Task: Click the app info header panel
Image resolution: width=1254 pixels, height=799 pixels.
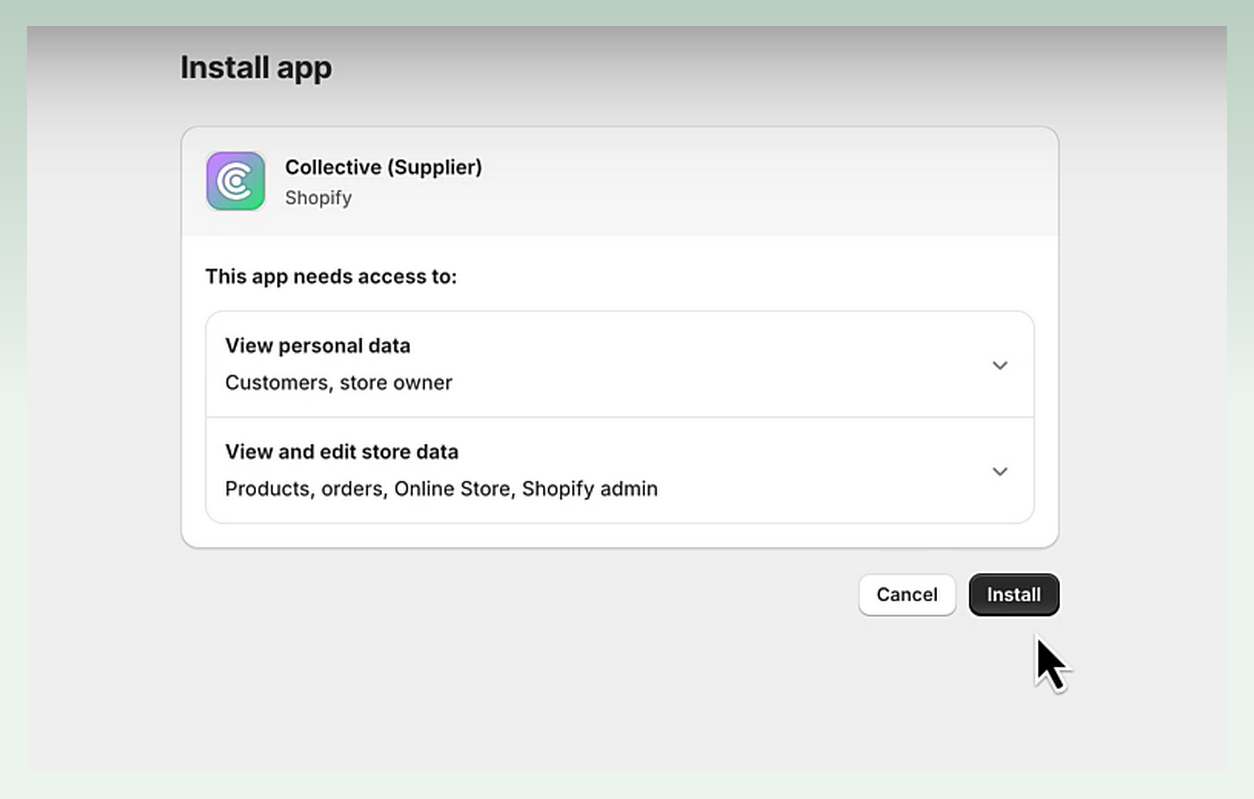Action: coord(618,180)
